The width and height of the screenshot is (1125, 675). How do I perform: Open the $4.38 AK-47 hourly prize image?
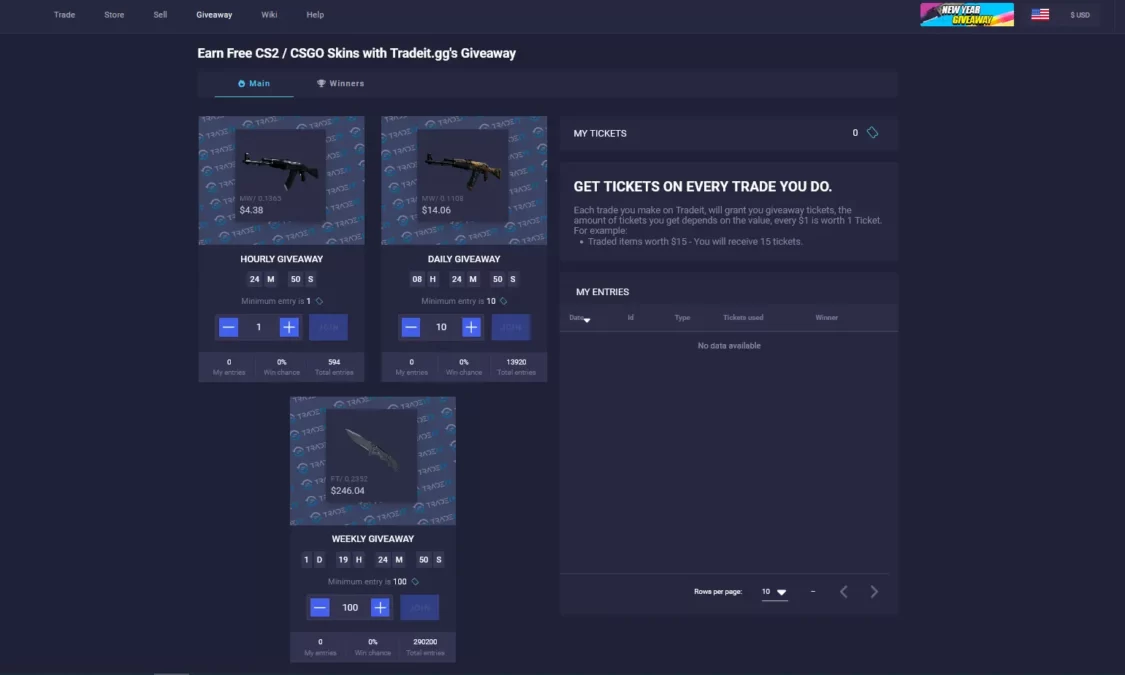pyautogui.click(x=281, y=176)
